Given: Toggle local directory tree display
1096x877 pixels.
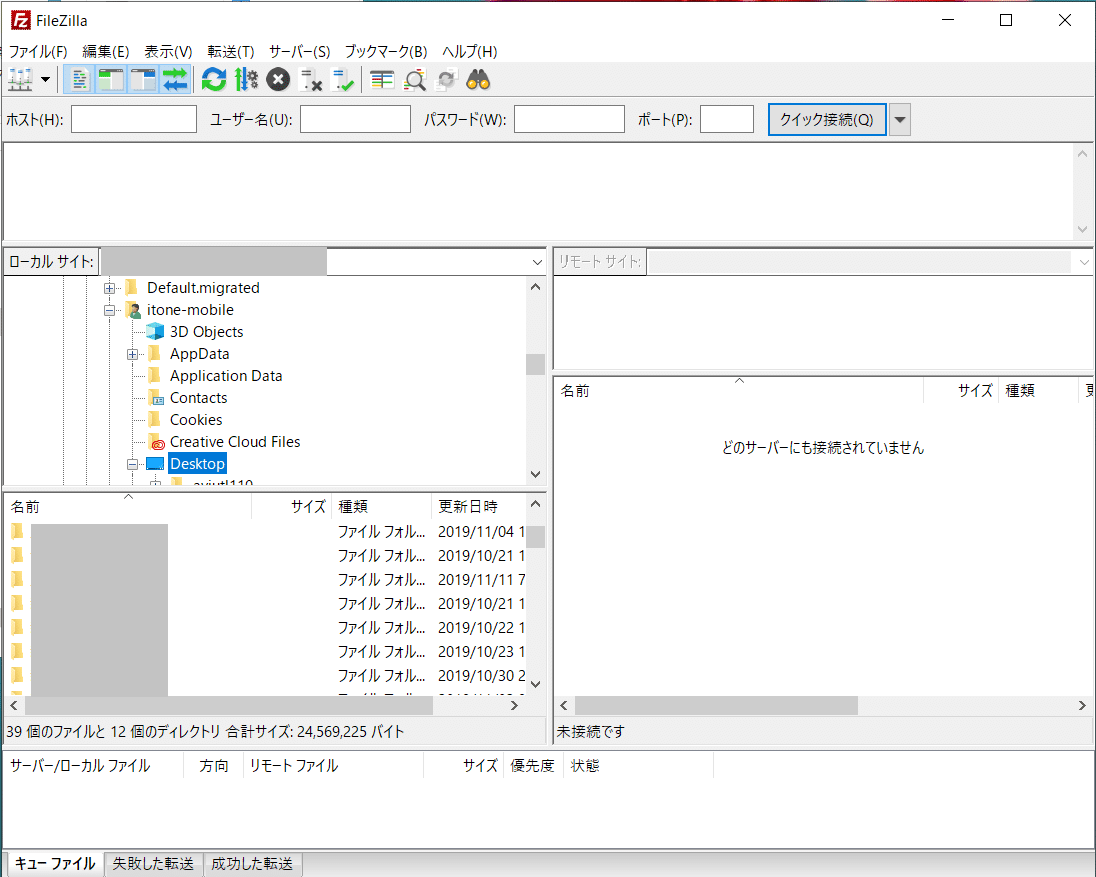Looking at the screenshot, I should pos(110,80).
